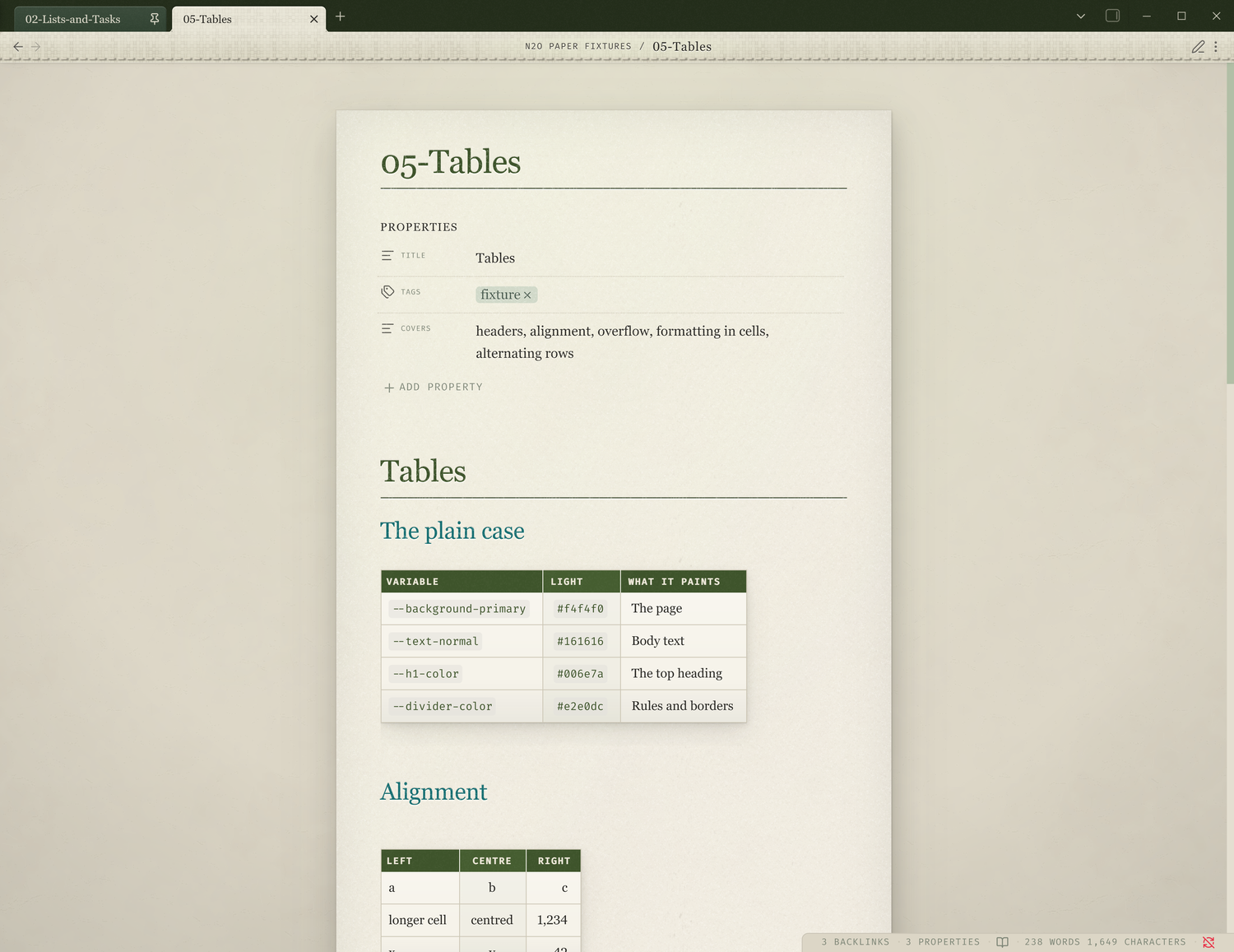Navigate forward with the right arrow
Screen dimensions: 1234x952
coord(35,47)
